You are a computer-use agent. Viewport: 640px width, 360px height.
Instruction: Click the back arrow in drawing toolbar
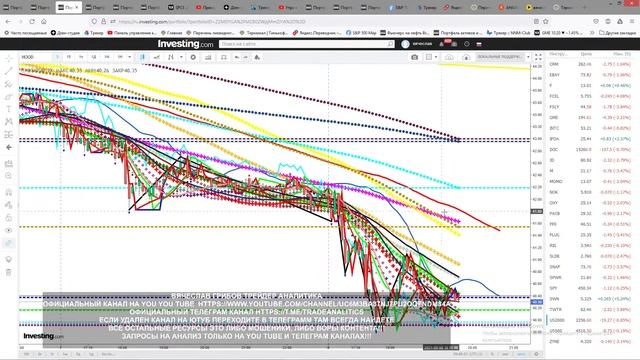click(x=9, y=147)
